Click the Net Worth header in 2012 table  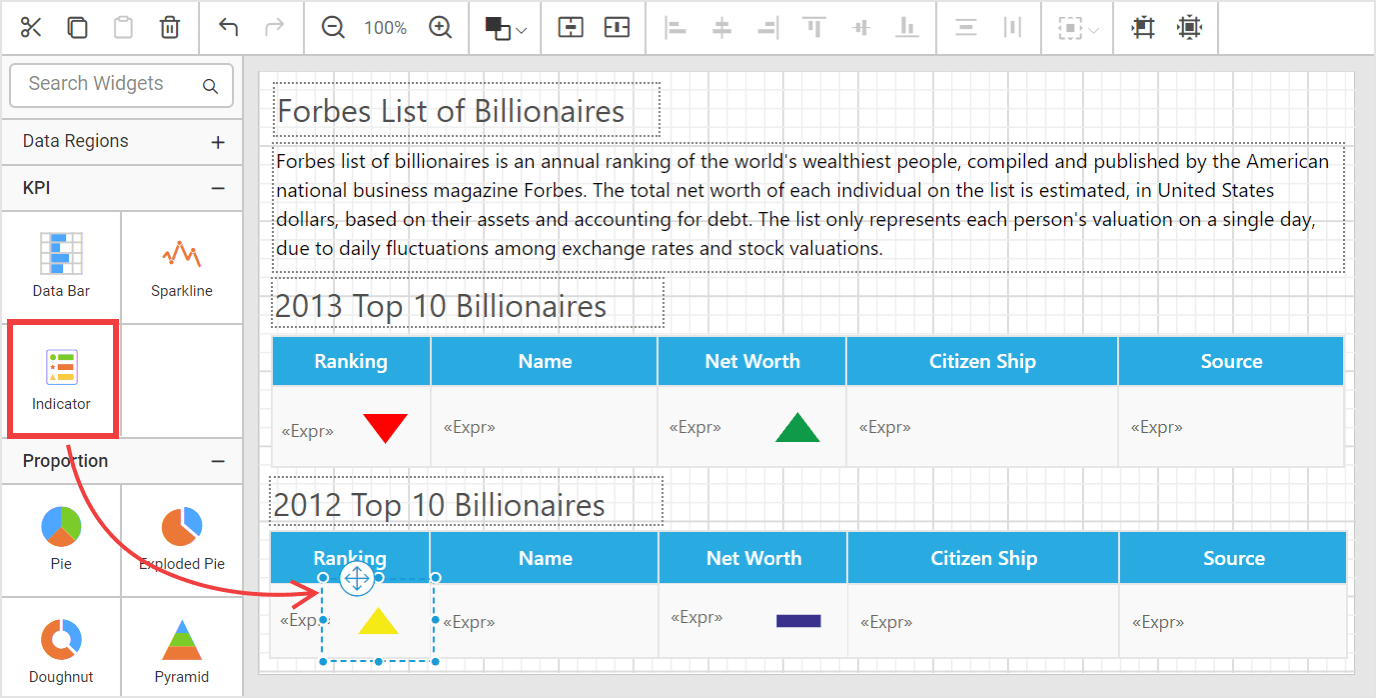[x=753, y=558]
